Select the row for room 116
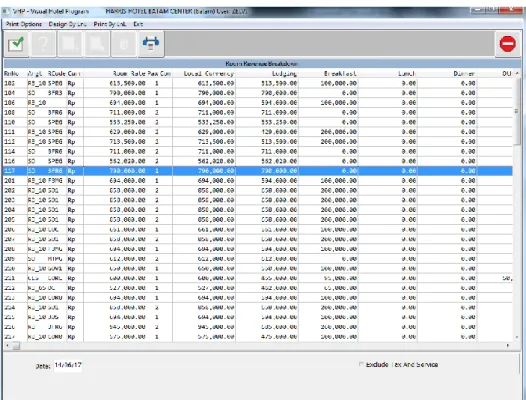This screenshot has height=400, width=526. 258,161
